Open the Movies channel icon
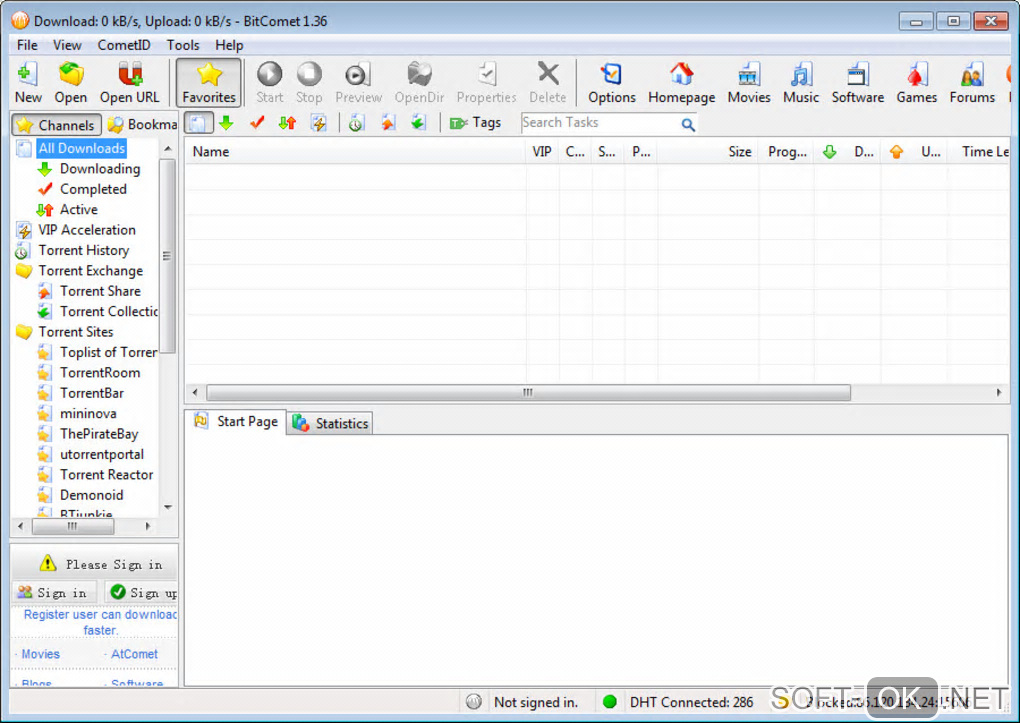This screenshot has height=723, width=1020. coord(749,83)
